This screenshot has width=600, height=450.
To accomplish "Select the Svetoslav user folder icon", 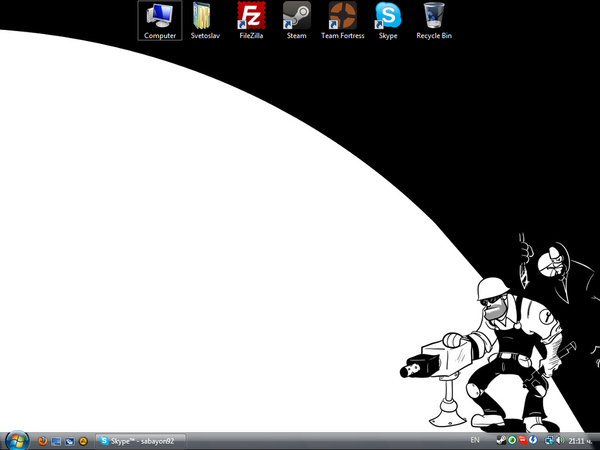I will (x=205, y=20).
